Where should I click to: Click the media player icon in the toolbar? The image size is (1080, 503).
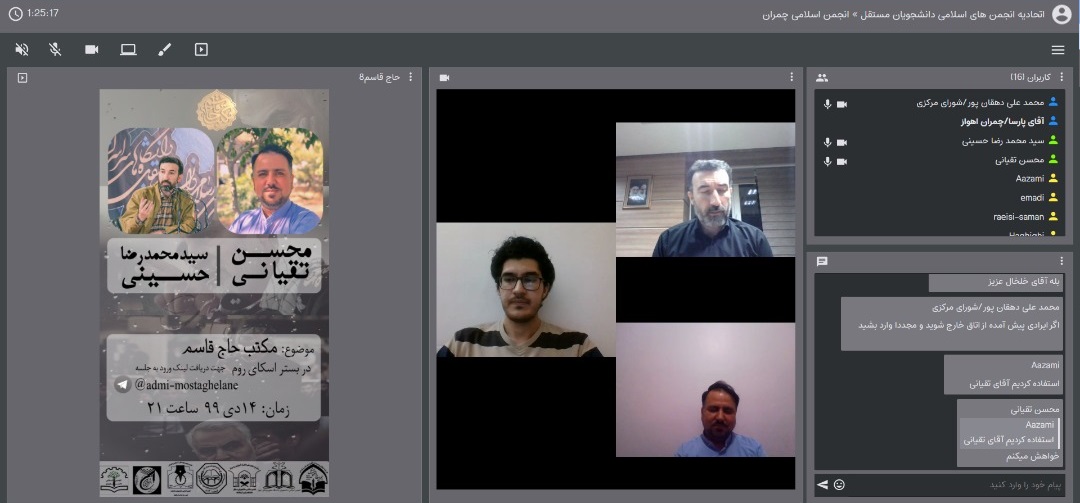201,49
